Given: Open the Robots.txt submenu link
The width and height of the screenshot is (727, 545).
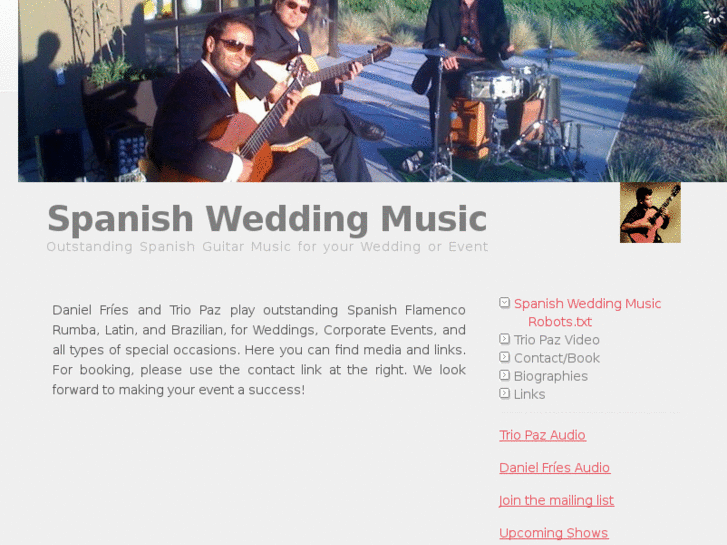Looking at the screenshot, I should tap(560, 322).
